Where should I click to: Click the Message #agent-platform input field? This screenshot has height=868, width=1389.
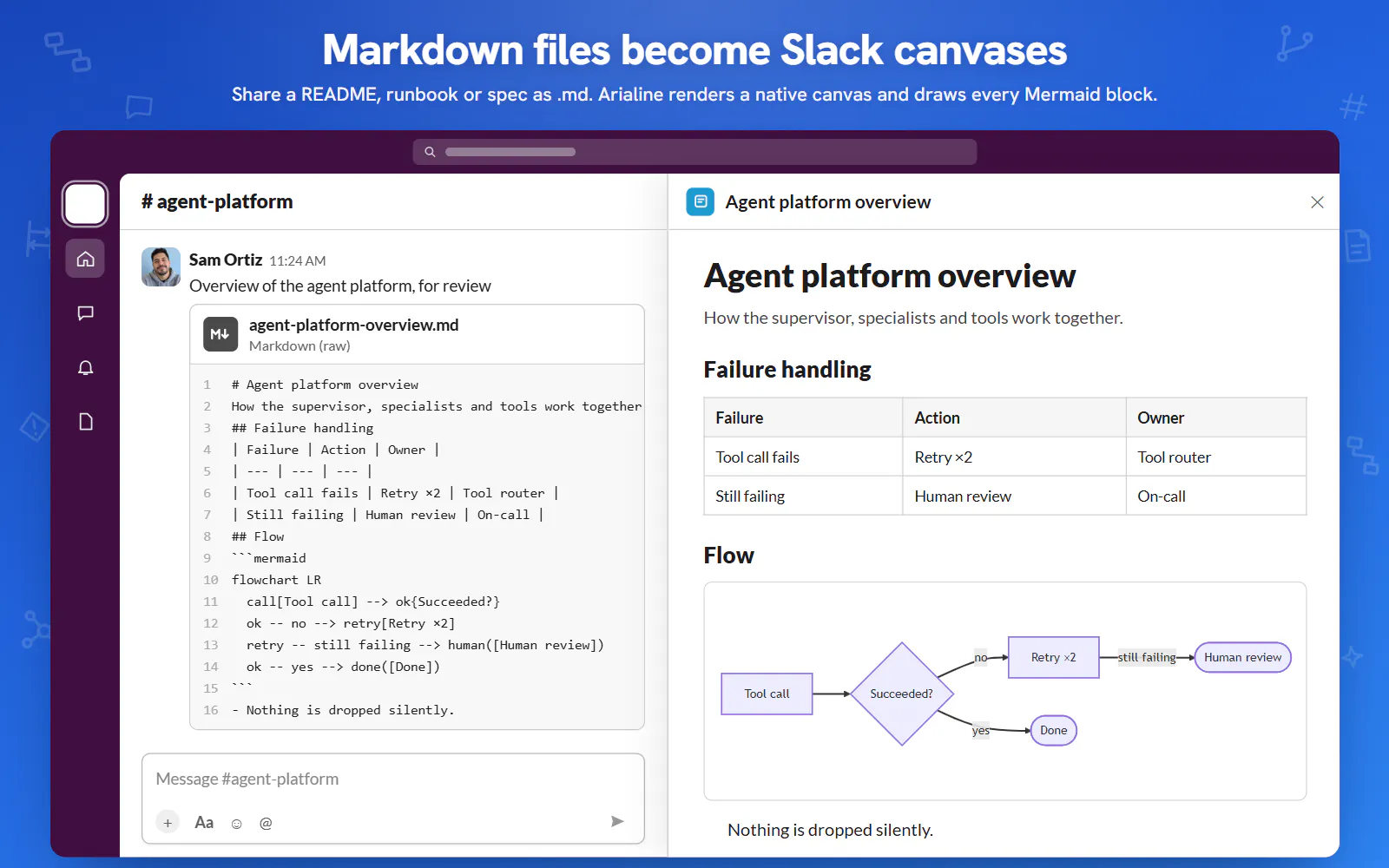(392, 779)
